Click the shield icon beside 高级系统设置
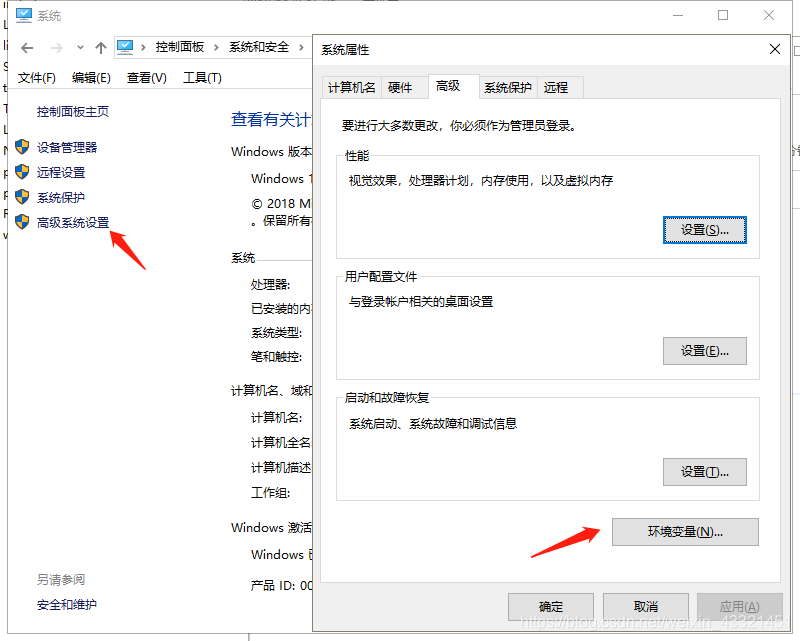The image size is (800, 641). (22, 222)
